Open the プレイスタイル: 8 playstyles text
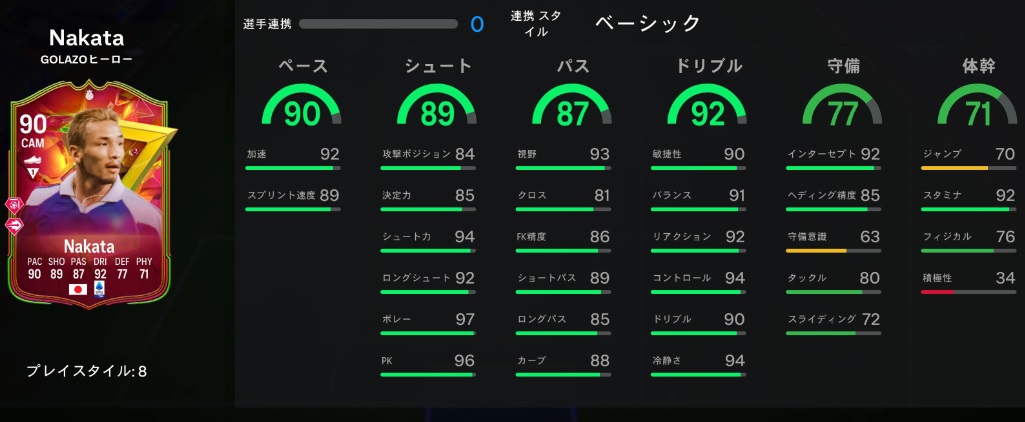This screenshot has height=422, width=1025. click(x=87, y=371)
